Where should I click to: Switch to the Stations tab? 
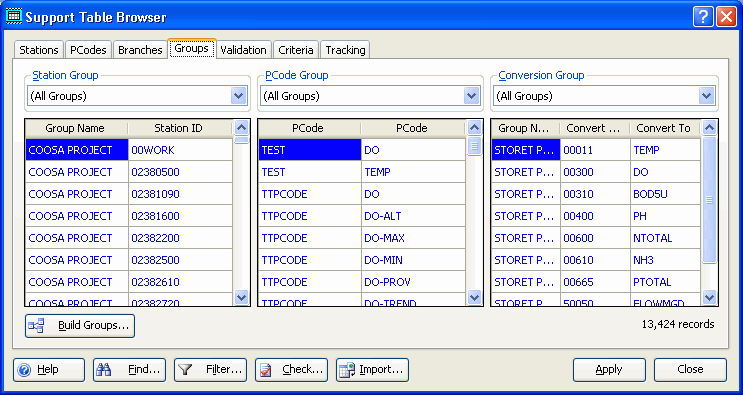39,50
